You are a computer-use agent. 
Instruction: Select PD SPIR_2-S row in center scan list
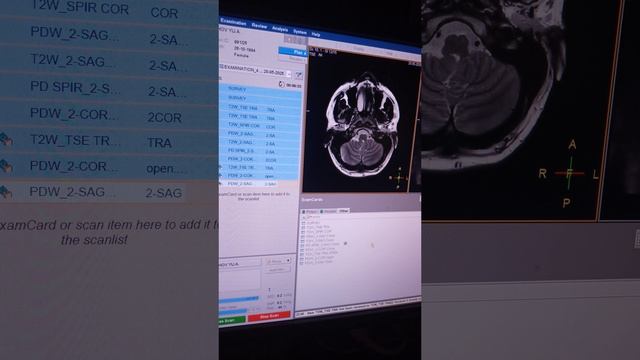[260, 151]
